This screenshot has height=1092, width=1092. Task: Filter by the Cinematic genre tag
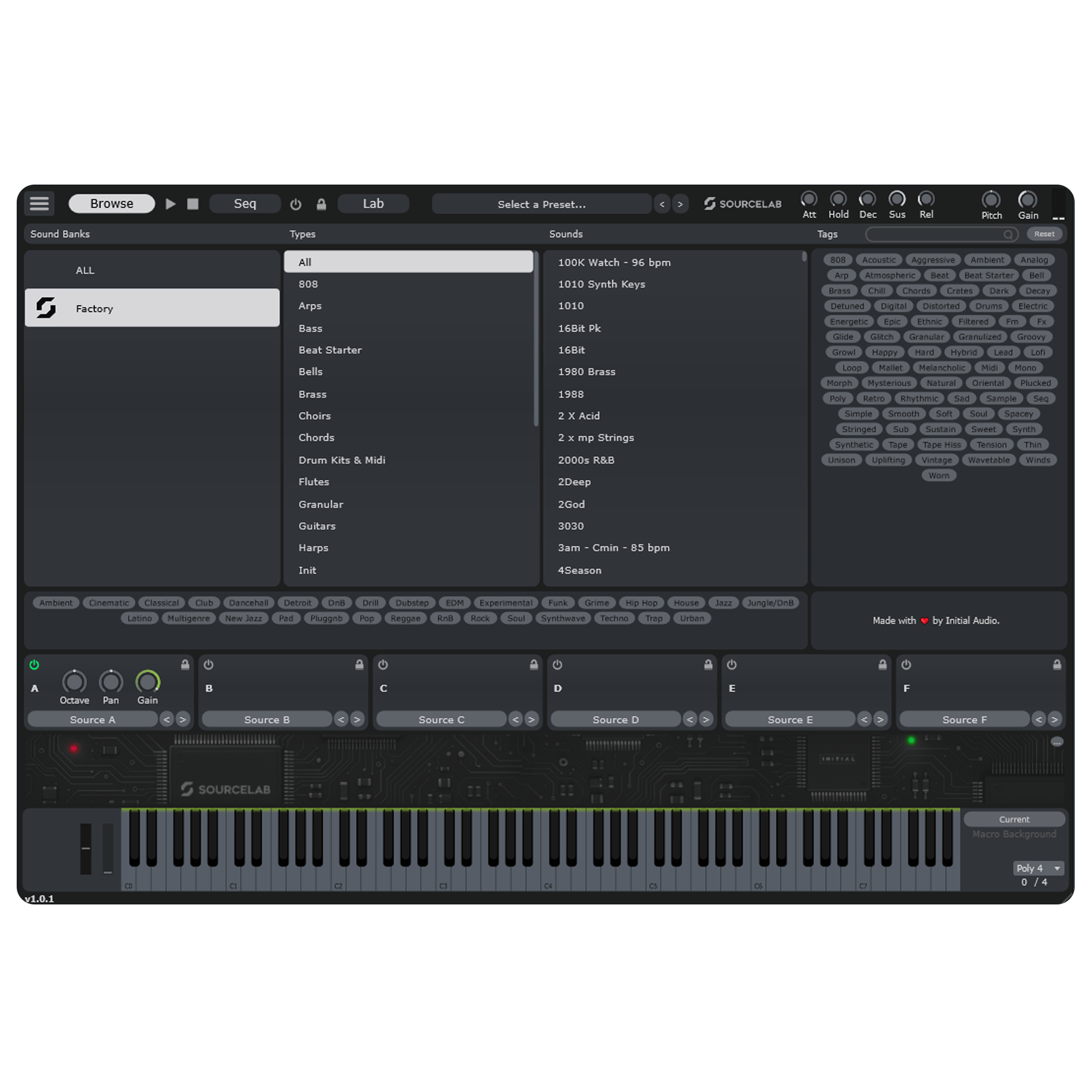[x=109, y=603]
